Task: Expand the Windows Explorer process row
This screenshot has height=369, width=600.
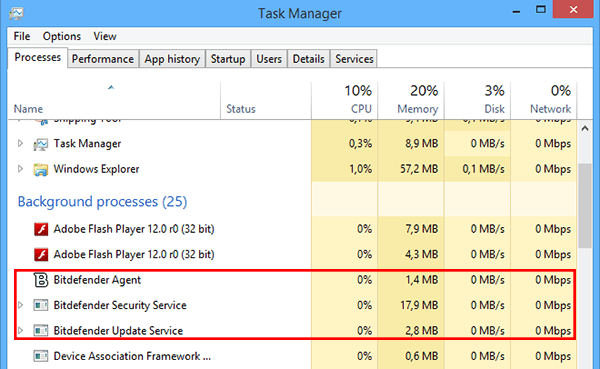Action: coord(20,169)
